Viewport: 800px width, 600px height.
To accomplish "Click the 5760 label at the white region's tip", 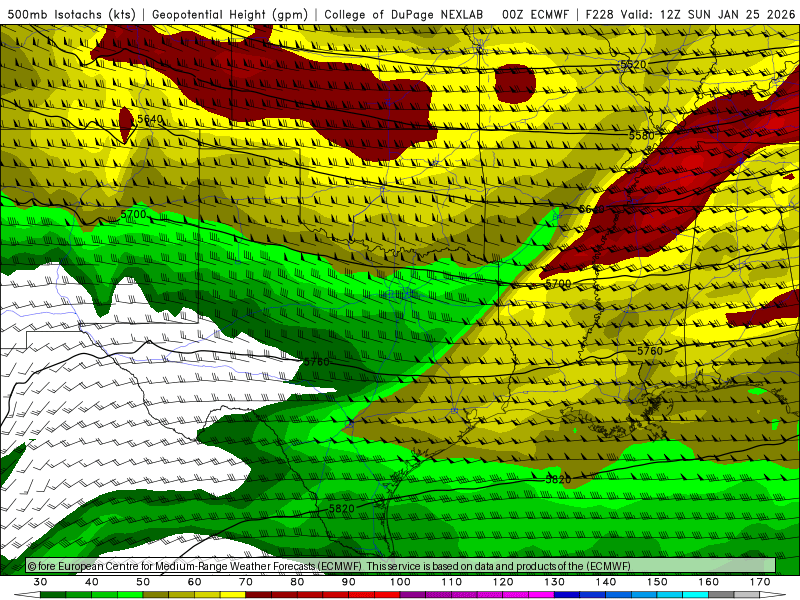I will 317,362.
